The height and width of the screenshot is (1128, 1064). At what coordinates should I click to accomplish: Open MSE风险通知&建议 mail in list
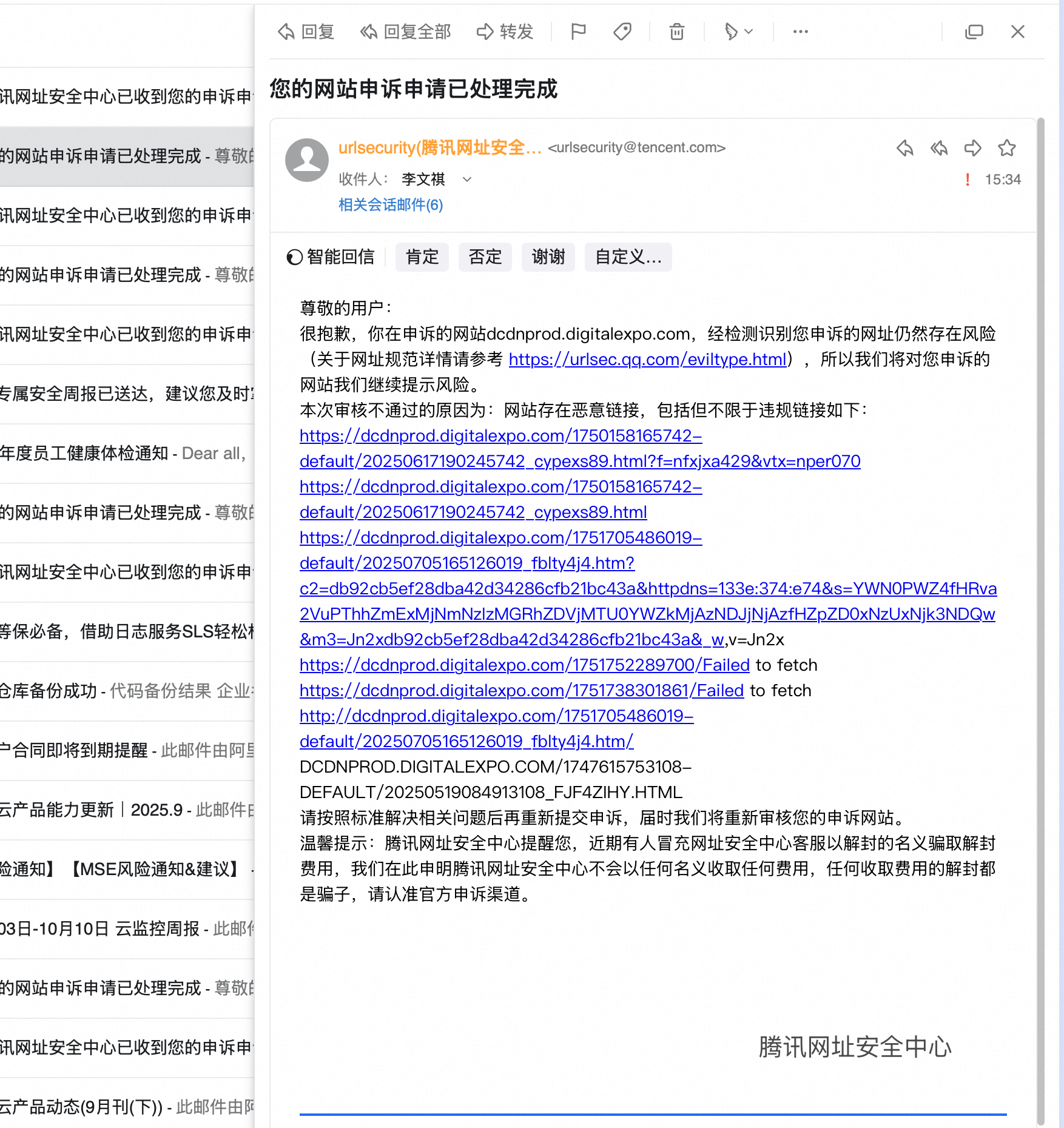click(x=127, y=870)
